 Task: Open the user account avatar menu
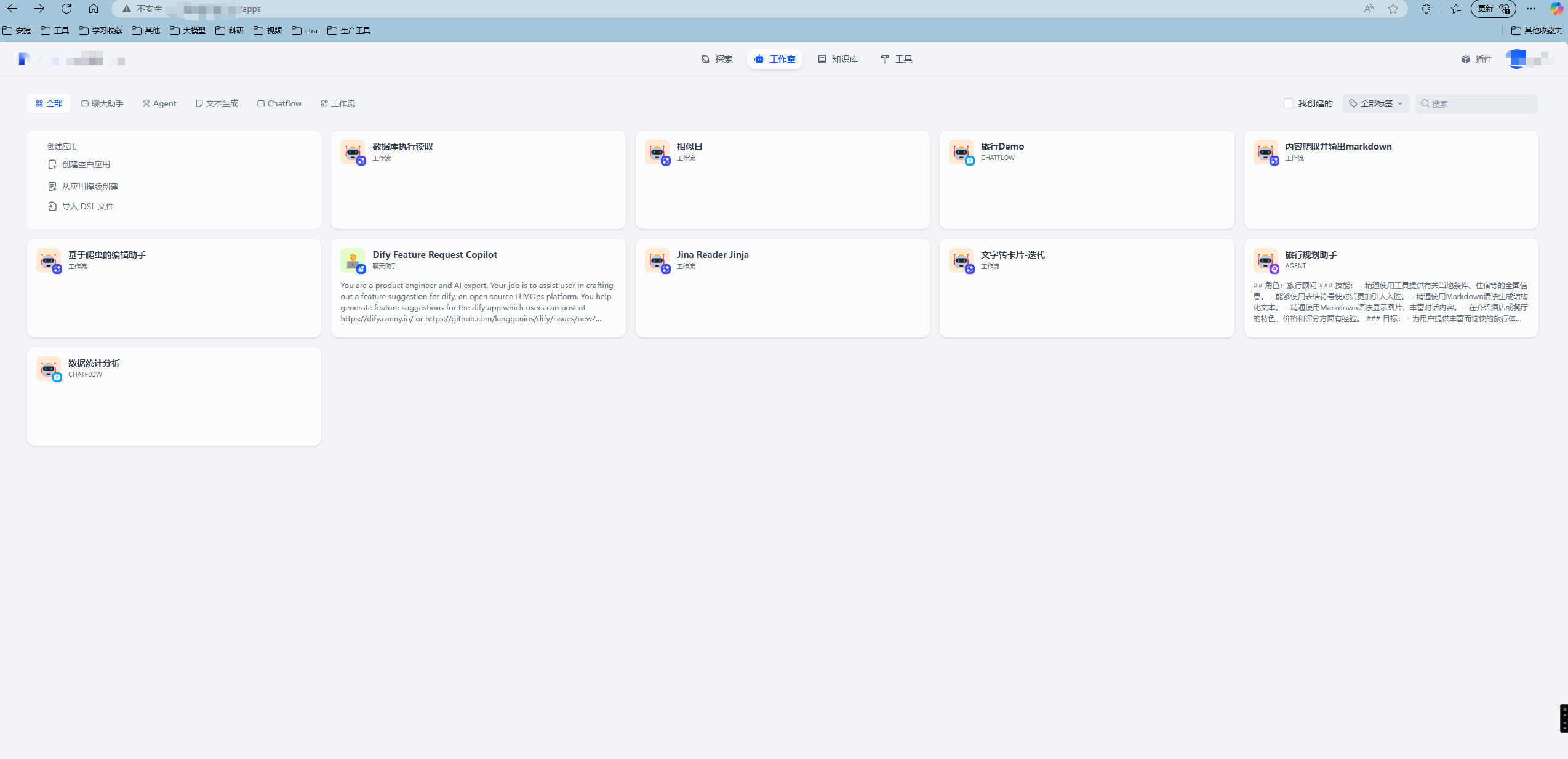1517,59
